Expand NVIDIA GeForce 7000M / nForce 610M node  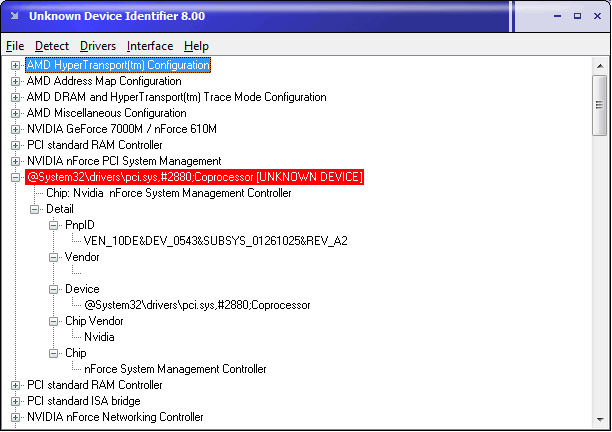click(x=15, y=129)
